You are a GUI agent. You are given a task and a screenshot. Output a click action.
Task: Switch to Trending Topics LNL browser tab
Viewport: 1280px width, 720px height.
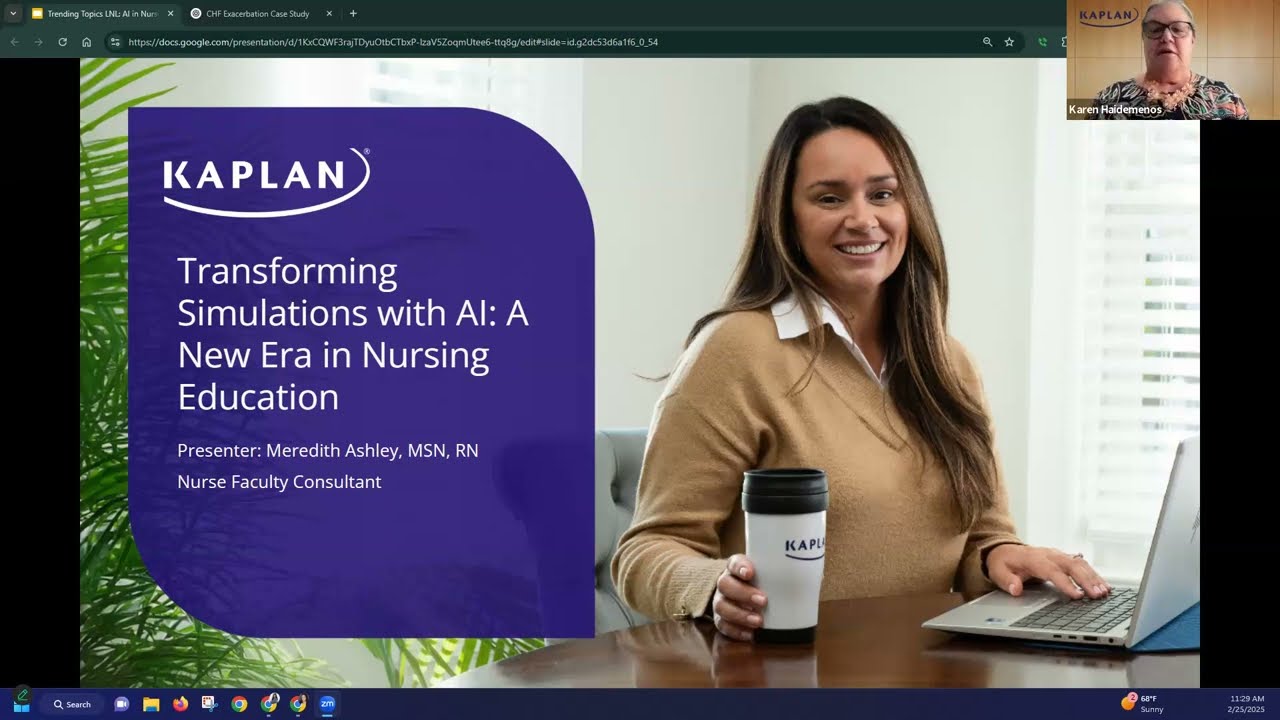click(101, 14)
